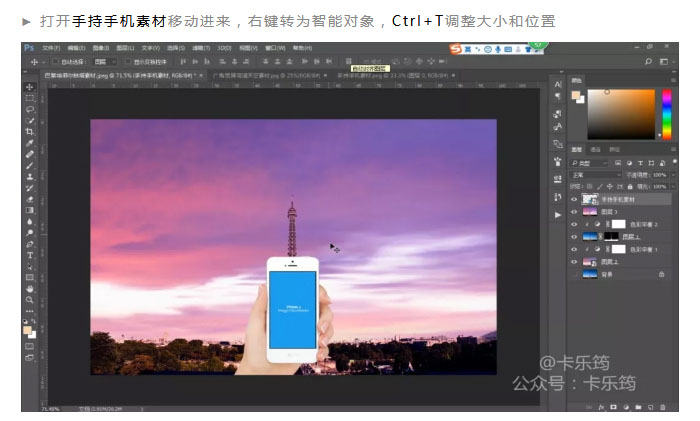Select the Move tool in toolbar
The width and height of the screenshot is (700, 421).
29,87
